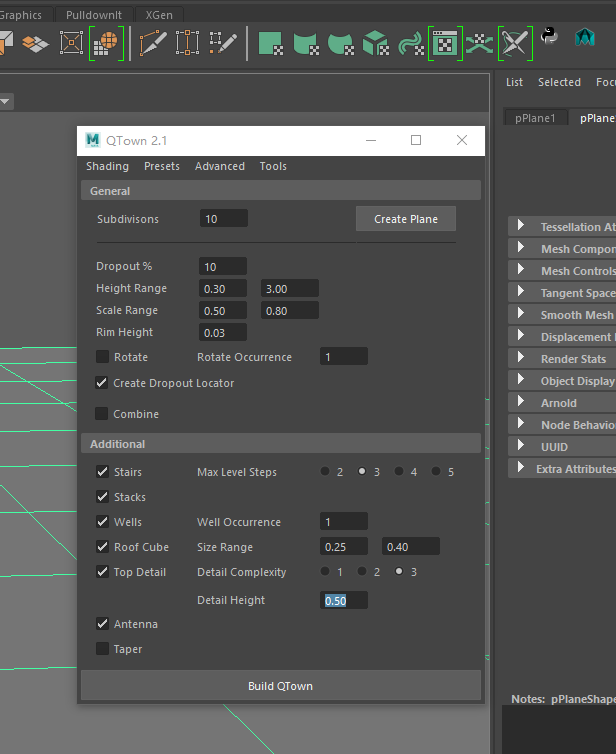The width and height of the screenshot is (616, 754).
Task: Uncheck the Antenna option
Action: 102,624
